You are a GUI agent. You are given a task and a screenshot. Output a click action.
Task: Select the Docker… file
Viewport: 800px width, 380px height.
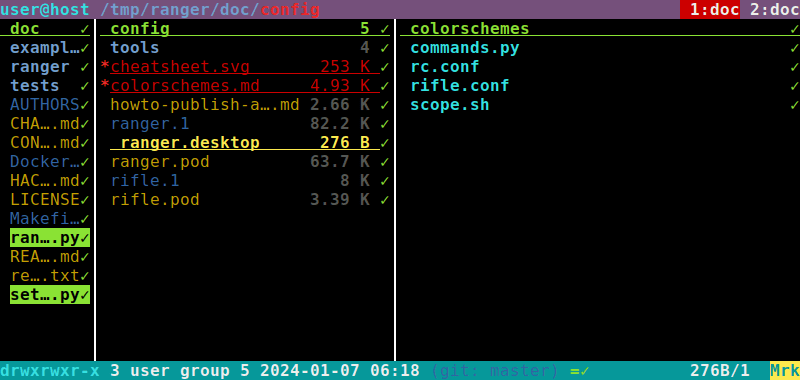tap(45, 162)
